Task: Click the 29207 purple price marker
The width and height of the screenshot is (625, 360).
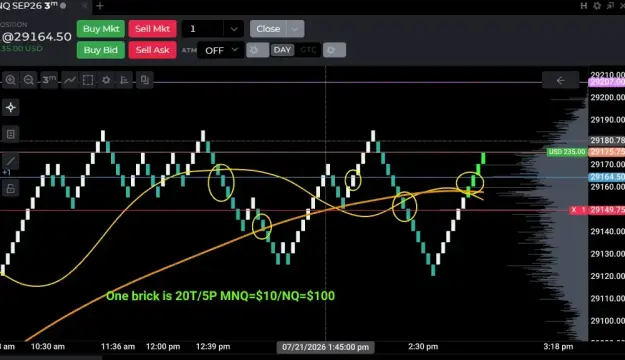Action: 607,82
